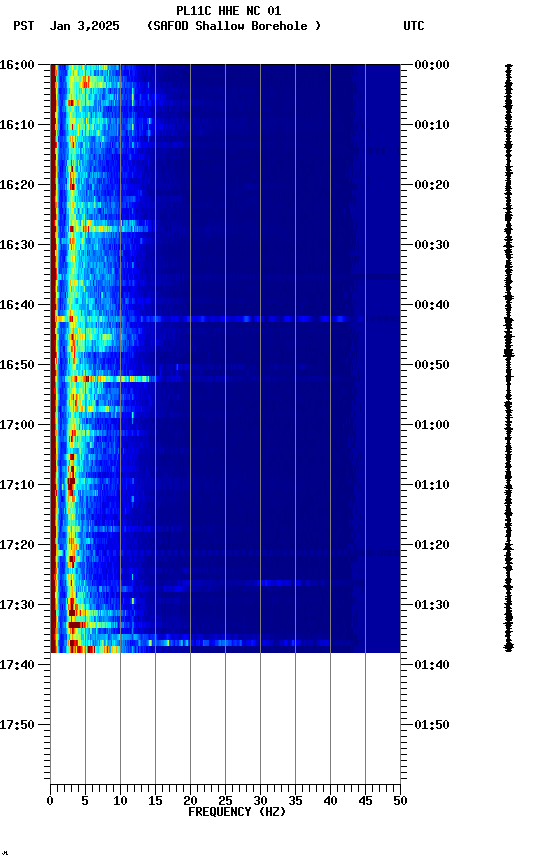Click the 25 Hz axis tick label
This screenshot has width=552, height=864.
click(x=225, y=801)
